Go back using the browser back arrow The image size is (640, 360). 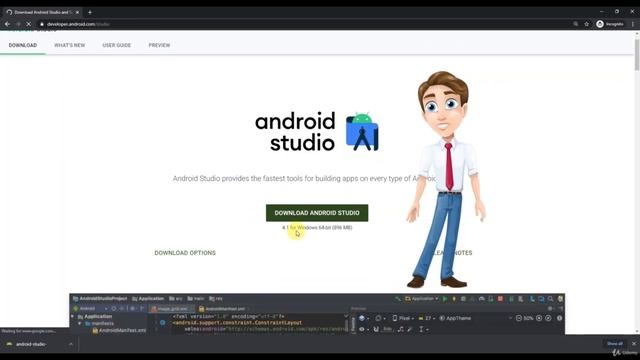tap(7, 24)
